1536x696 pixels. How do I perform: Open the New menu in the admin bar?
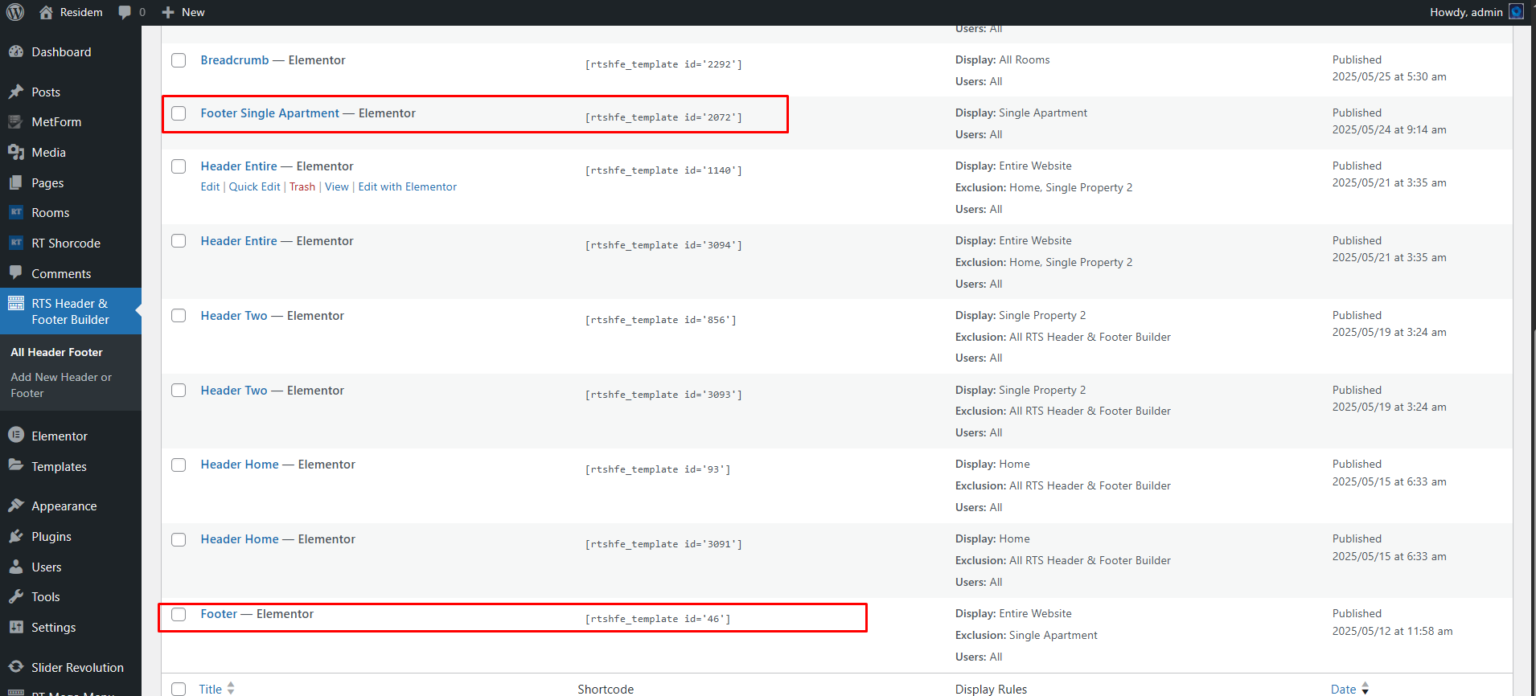[x=182, y=12]
